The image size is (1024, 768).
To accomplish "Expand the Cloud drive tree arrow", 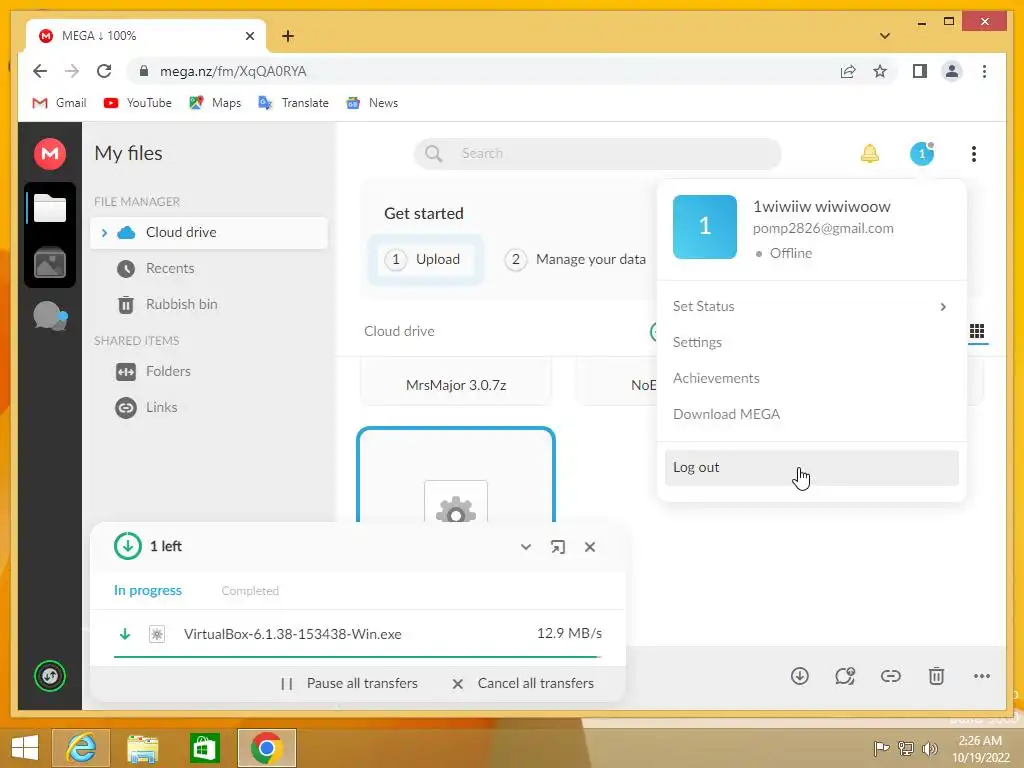I will point(104,232).
